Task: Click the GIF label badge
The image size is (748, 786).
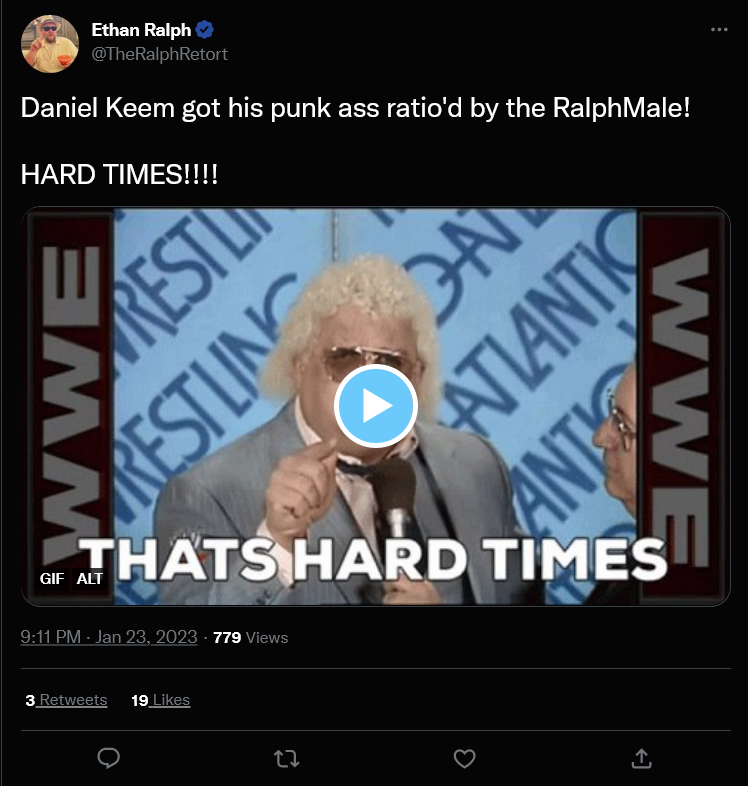Action: (x=52, y=578)
